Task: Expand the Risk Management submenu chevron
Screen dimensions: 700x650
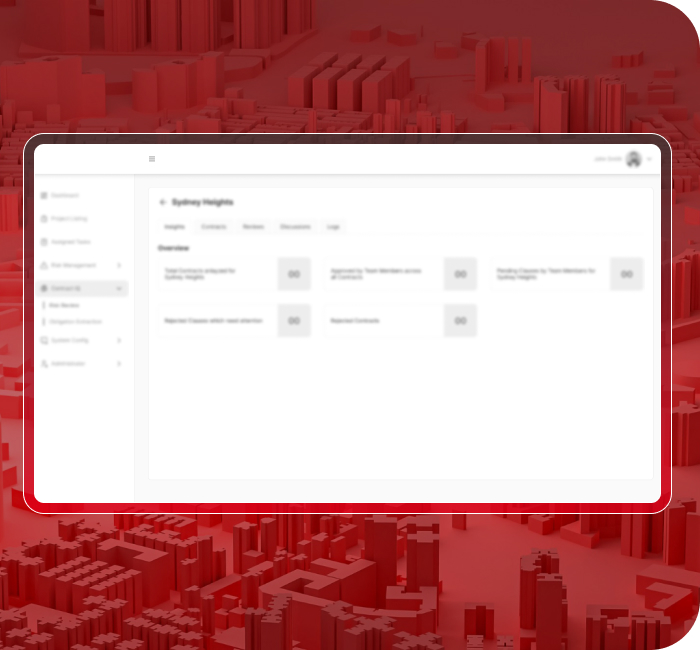Action: point(119,265)
